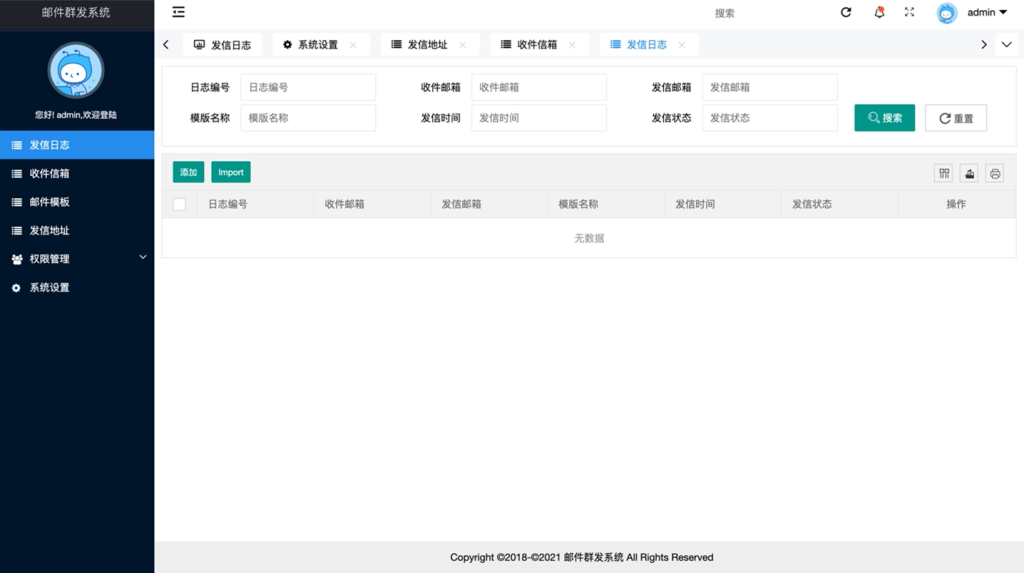Click the refresh icon in top bar
Screen dimensions: 1024x573
[x=846, y=12]
